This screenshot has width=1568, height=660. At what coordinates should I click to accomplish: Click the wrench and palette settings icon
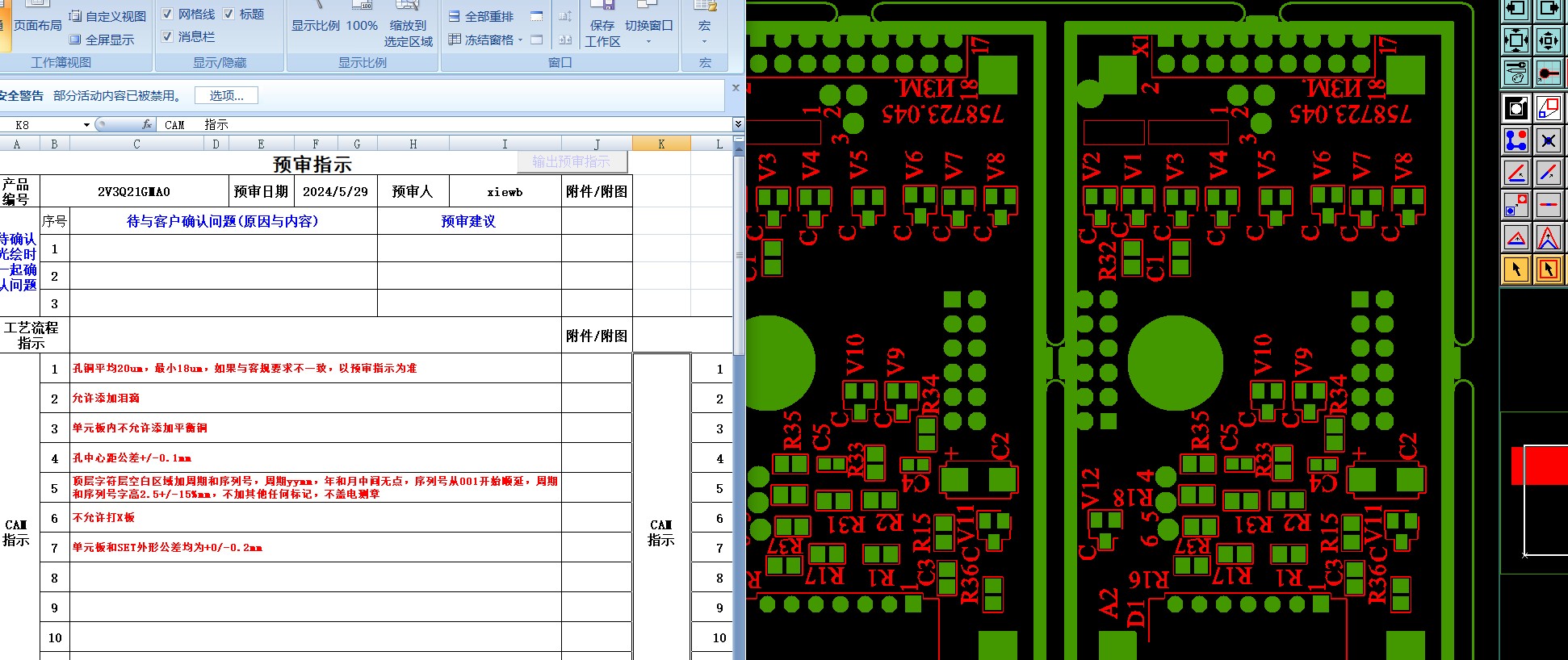(x=1516, y=73)
